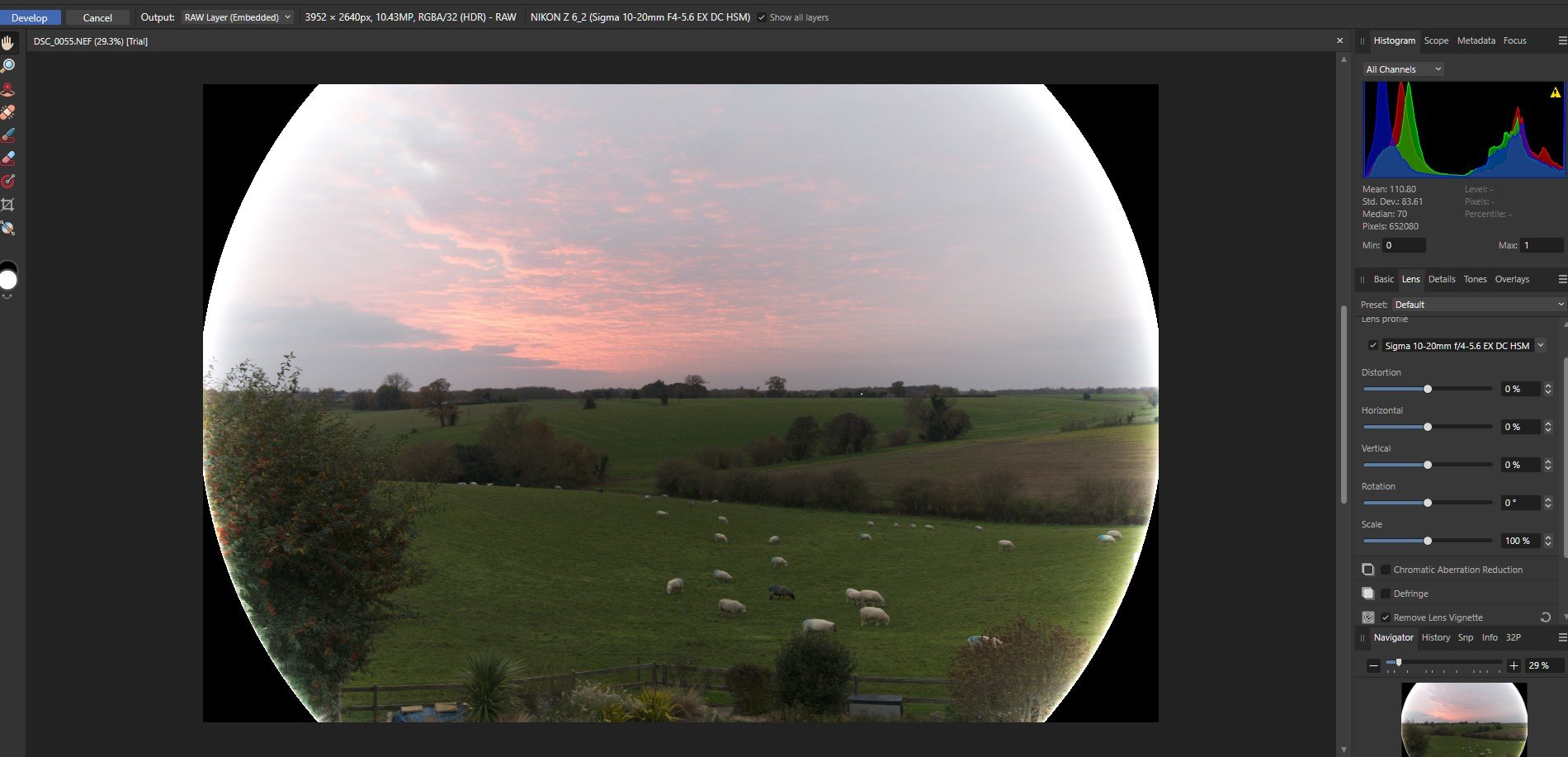Click the Horizontal slider handle
Viewport: 1568px width, 757px height.
[x=1428, y=427]
